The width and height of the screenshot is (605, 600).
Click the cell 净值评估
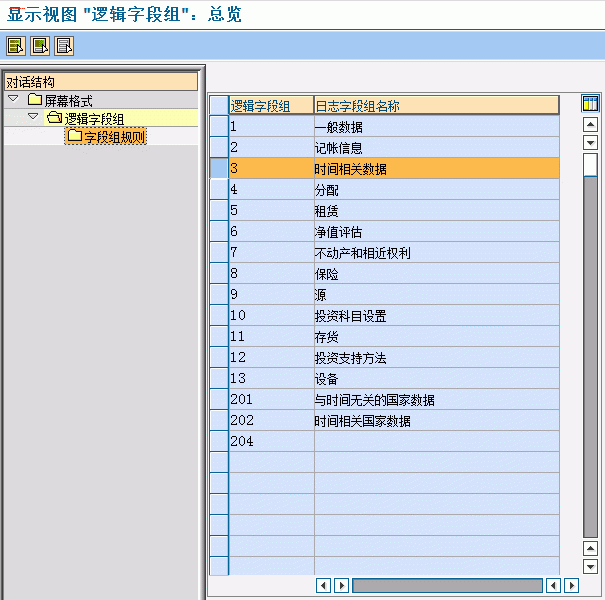coord(436,231)
